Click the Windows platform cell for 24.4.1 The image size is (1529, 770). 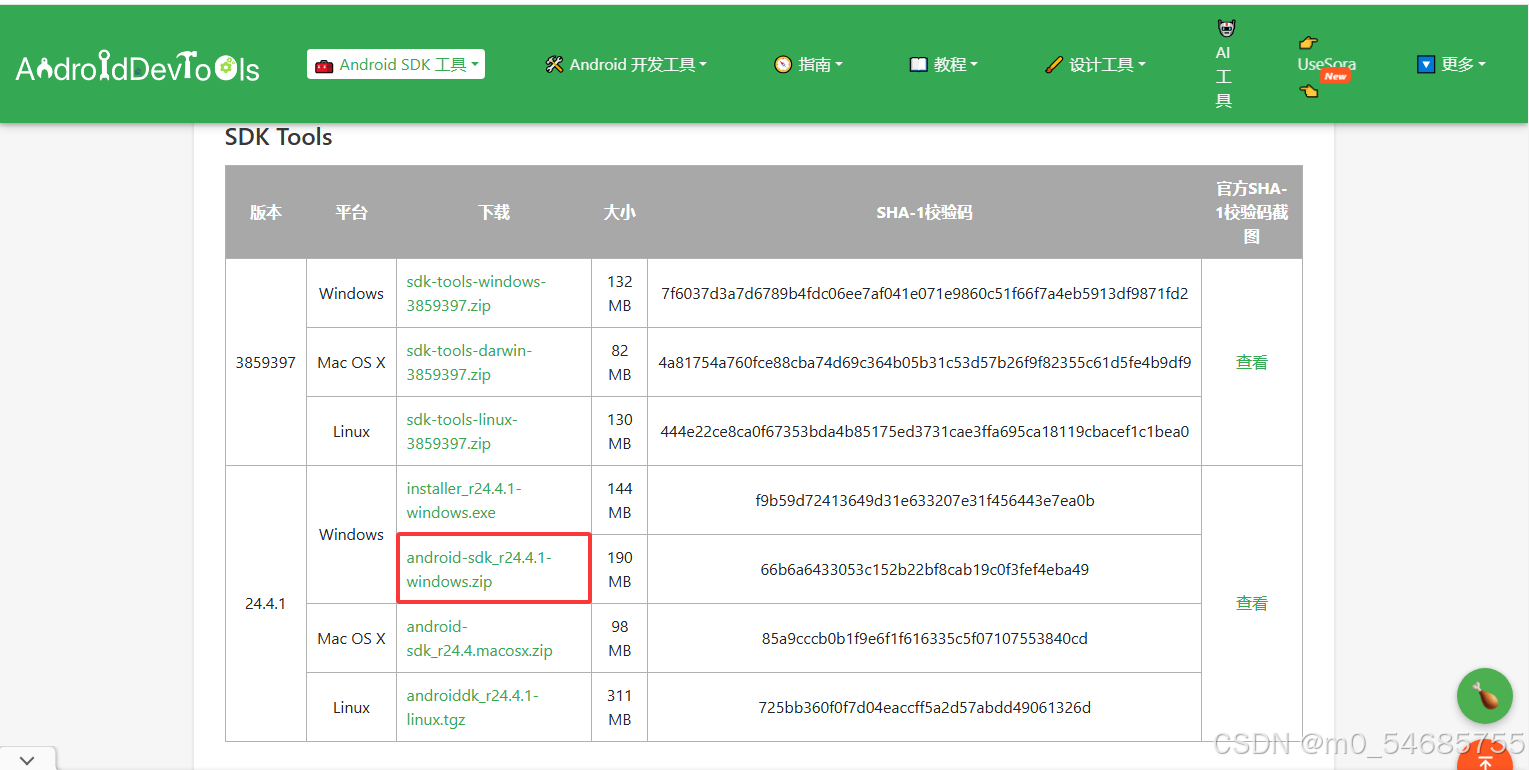pyautogui.click(x=351, y=534)
